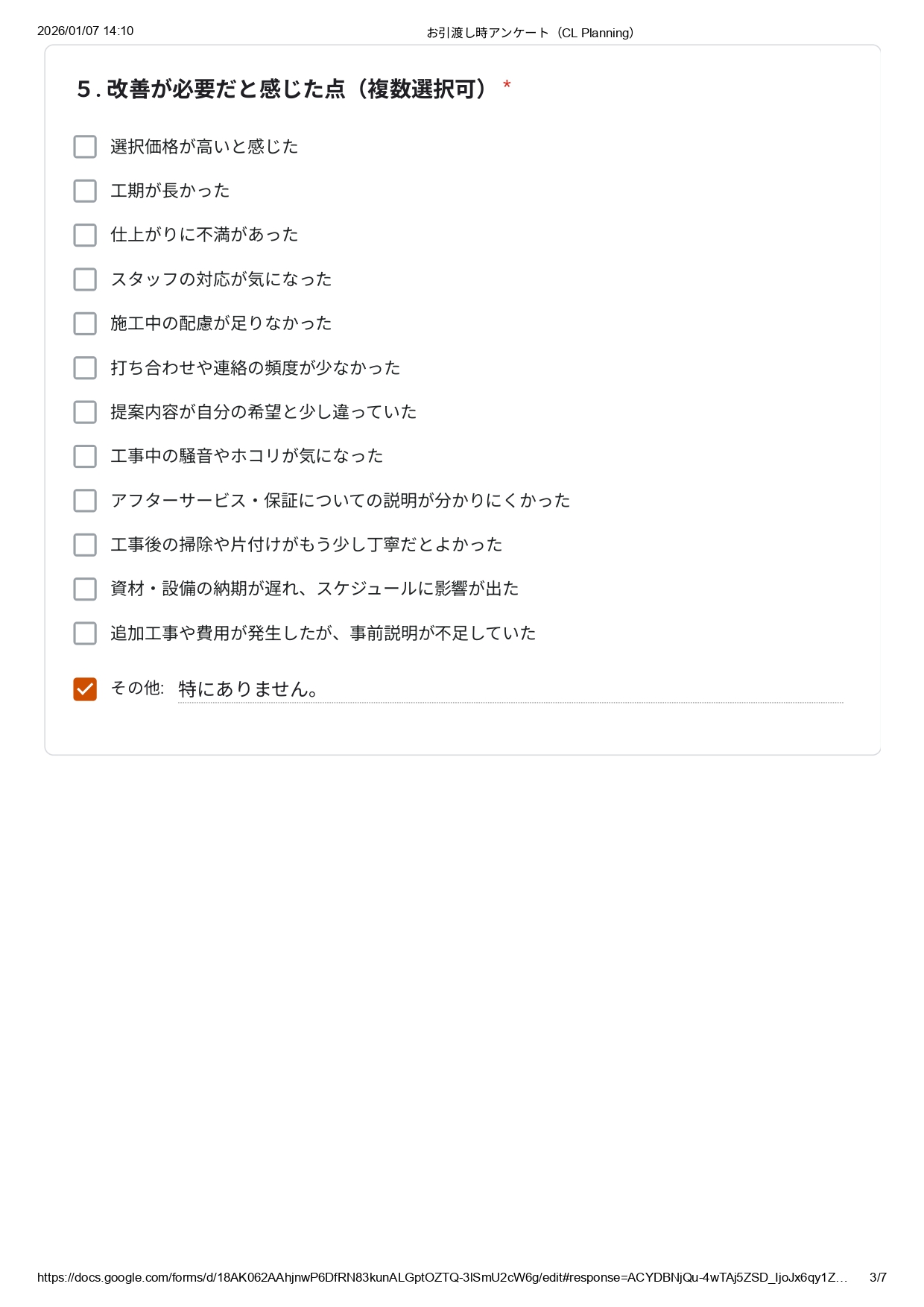This screenshot has height=1307, width=924.
Task: Tick the 工期が長かった option
Action: tap(85, 191)
